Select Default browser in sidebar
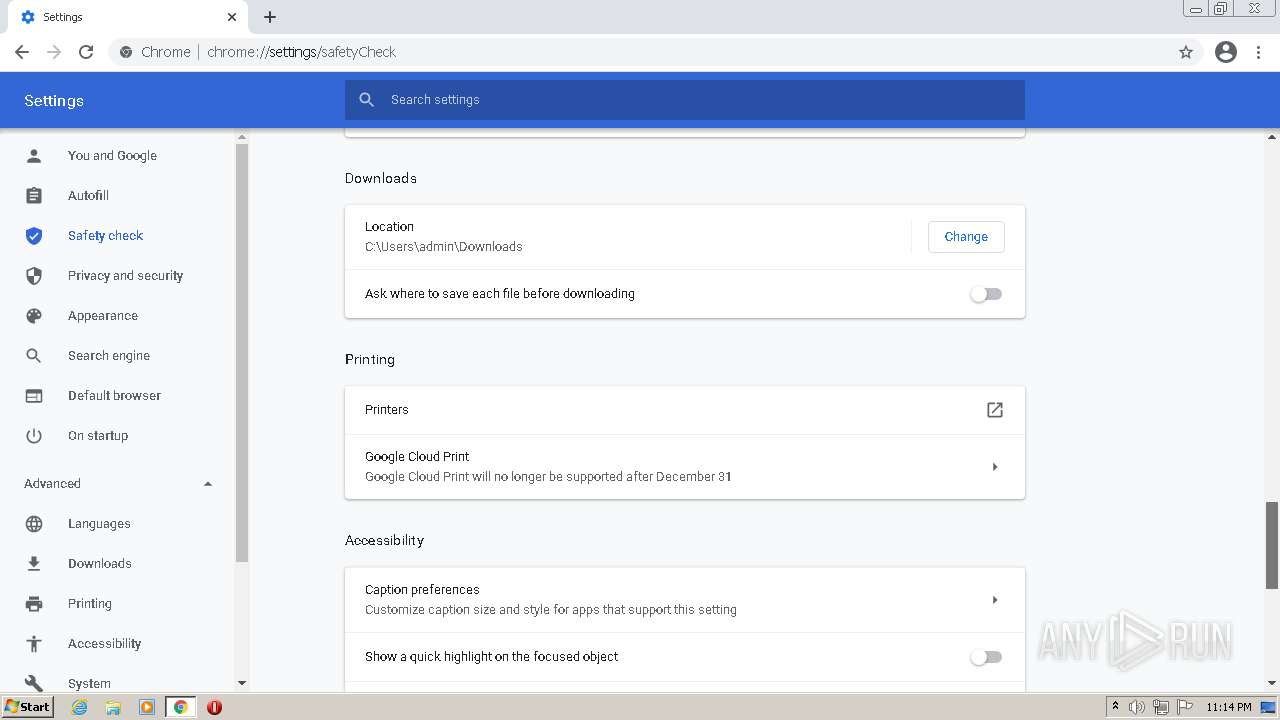Image resolution: width=1280 pixels, height=720 pixels. [114, 396]
